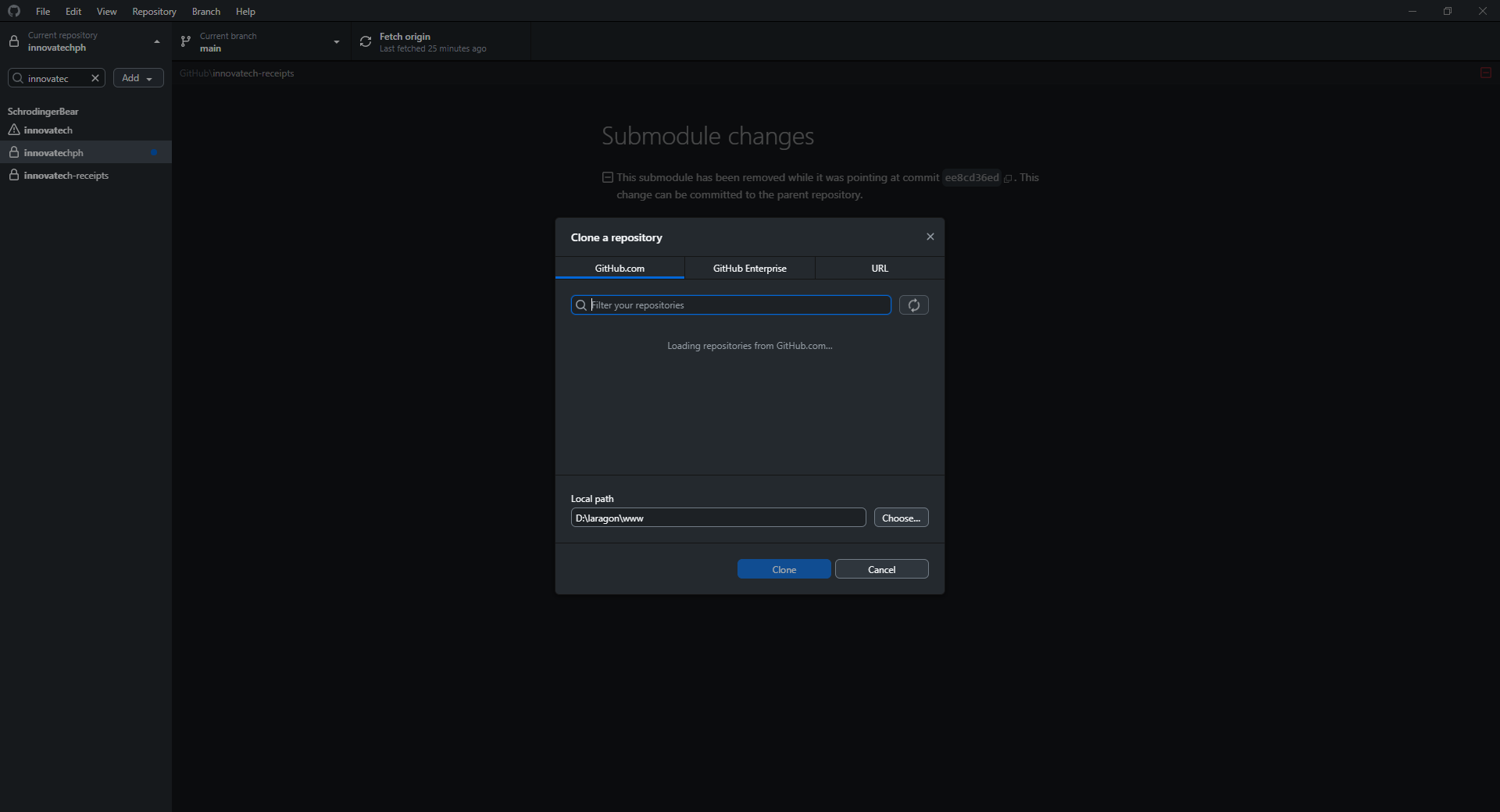Screen dimensions: 1500x812
Task: Click the GitHub Octocat logo icon
Action: pyautogui.click(x=14, y=11)
